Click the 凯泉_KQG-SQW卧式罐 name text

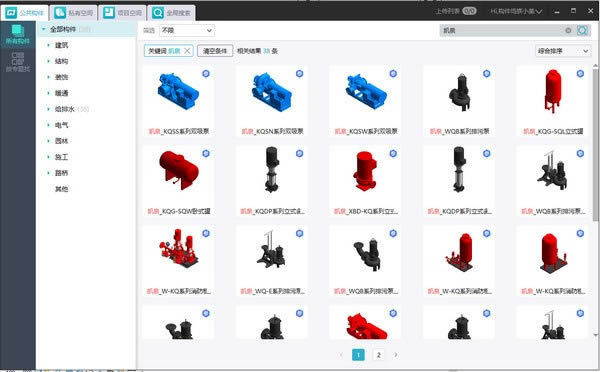point(179,211)
